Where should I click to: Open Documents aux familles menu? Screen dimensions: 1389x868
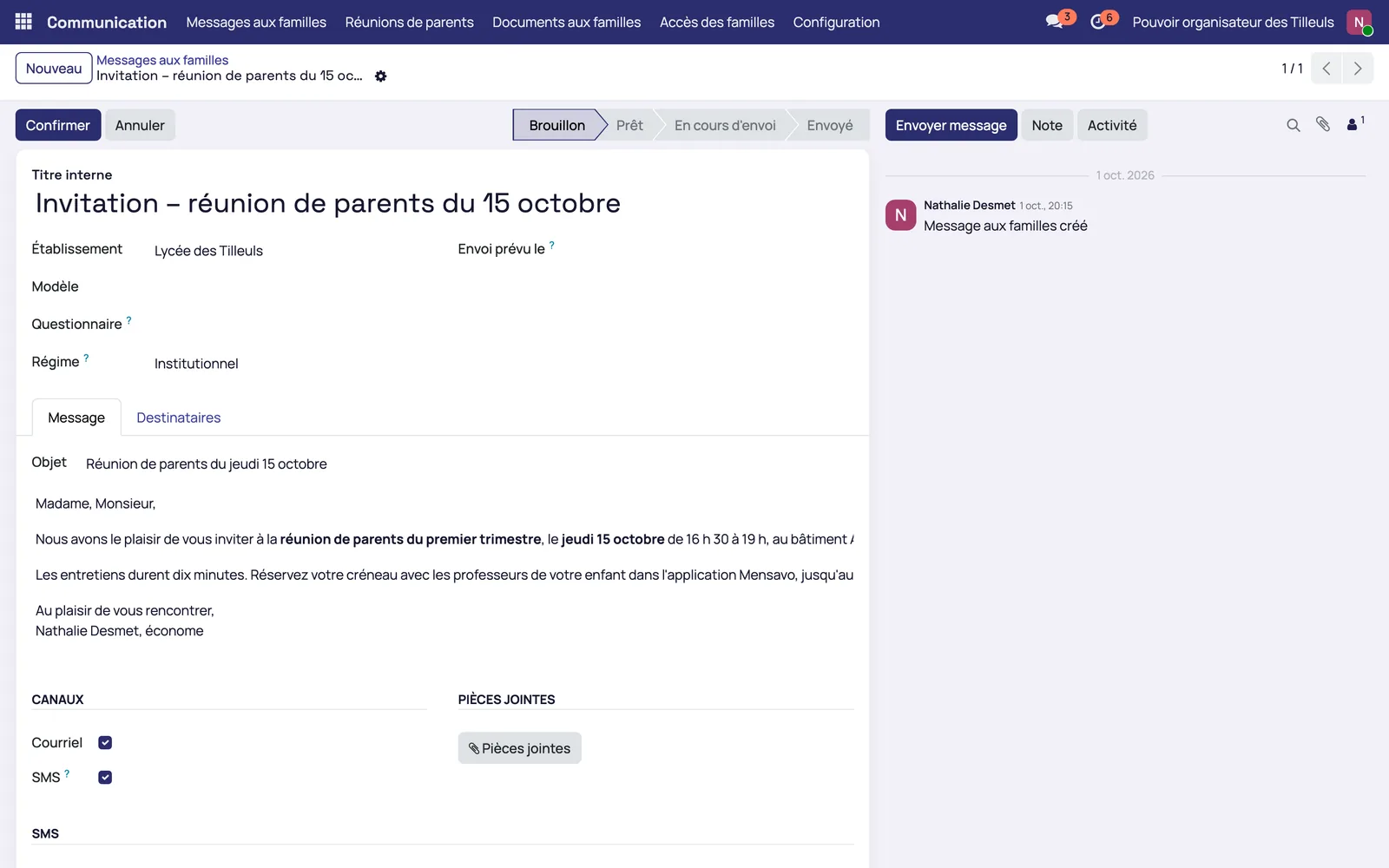[567, 22]
